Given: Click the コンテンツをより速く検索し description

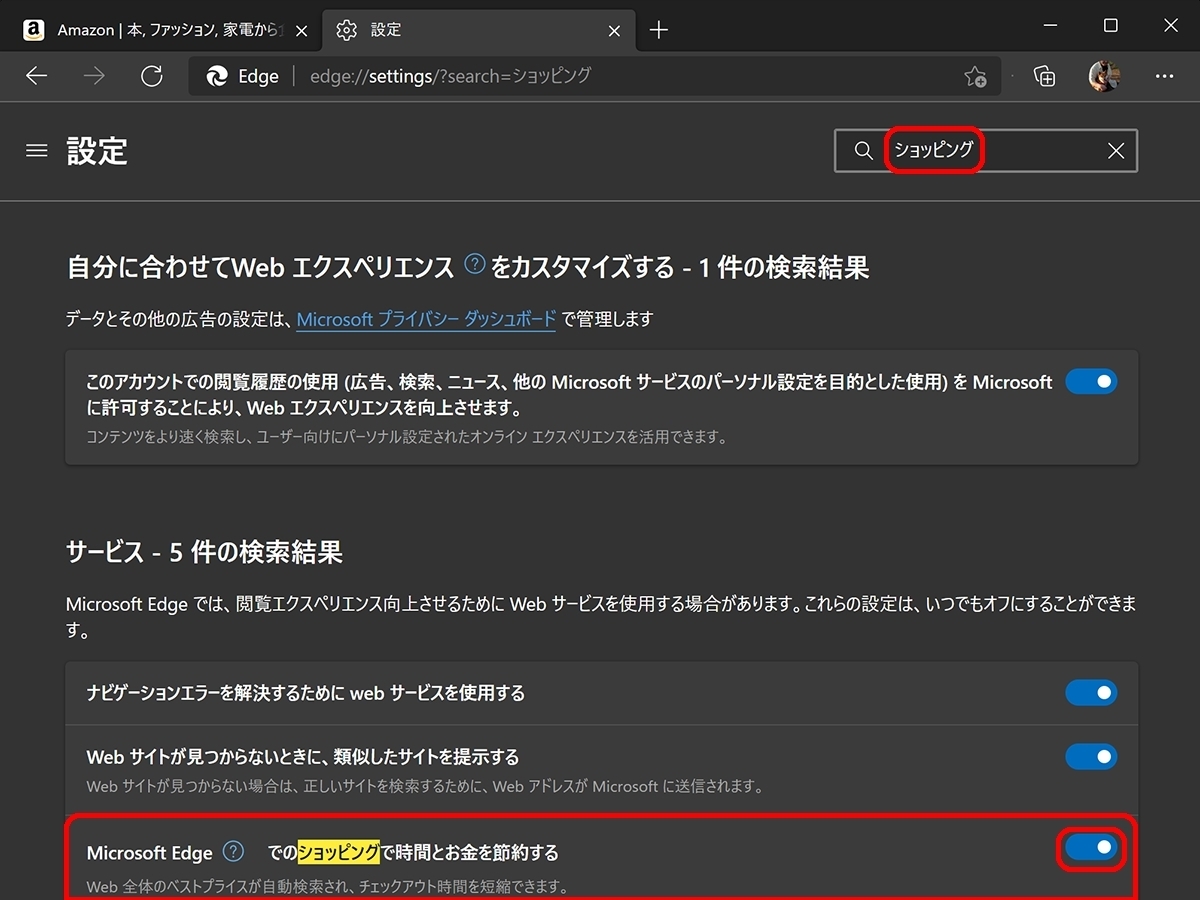Looking at the screenshot, I should point(406,437).
